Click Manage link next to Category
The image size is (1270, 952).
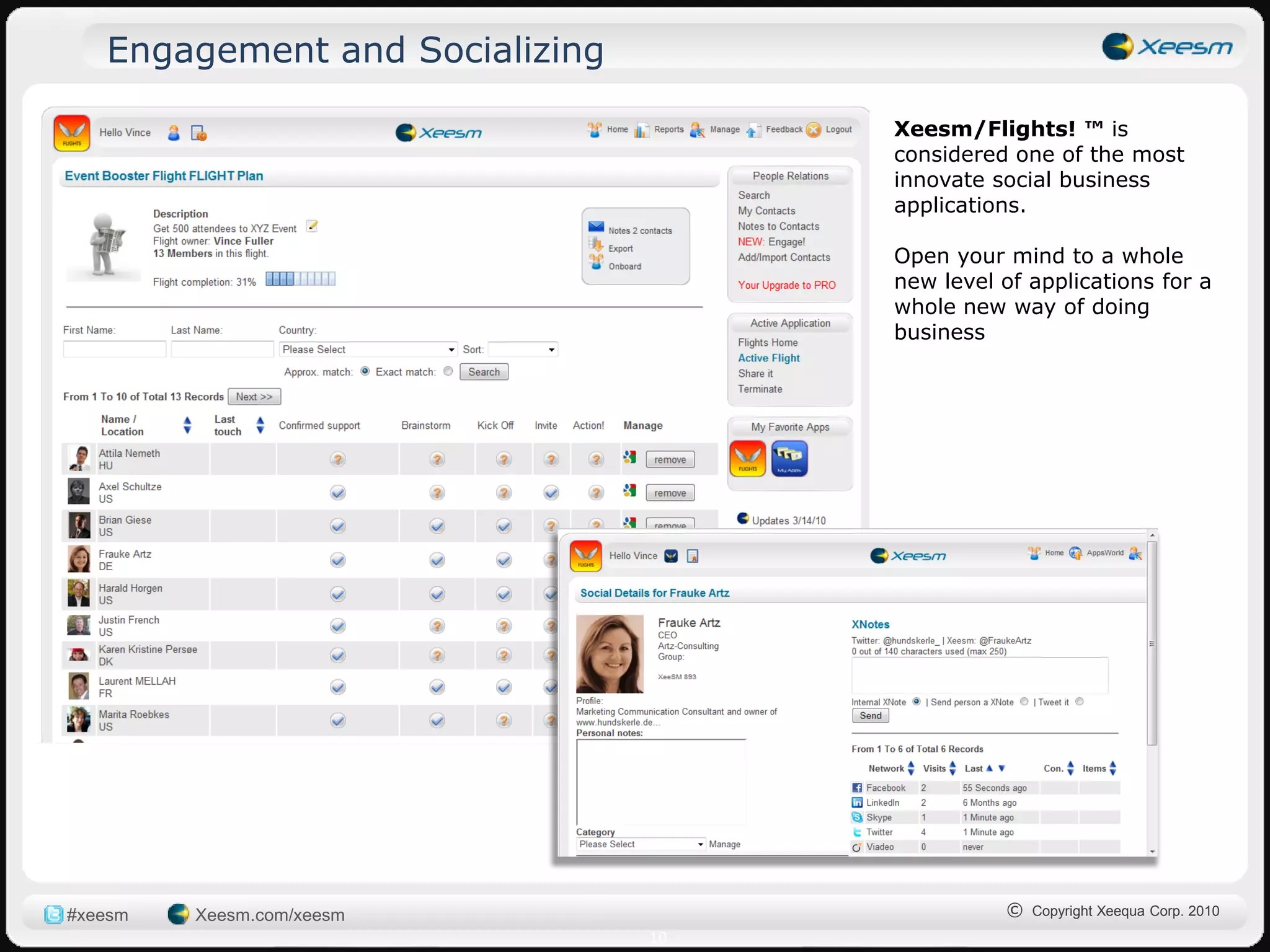724,844
